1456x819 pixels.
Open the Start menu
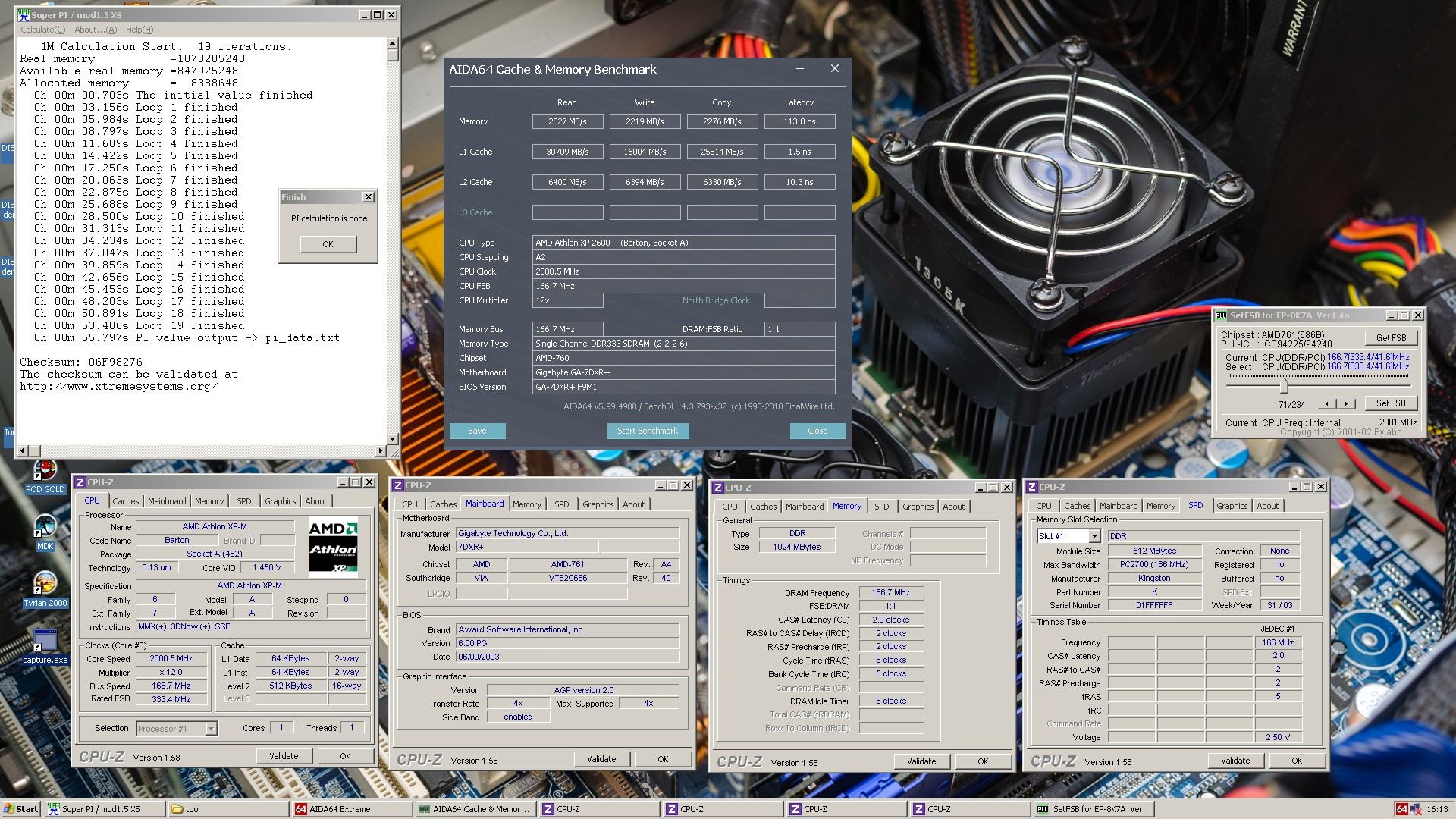(21, 809)
